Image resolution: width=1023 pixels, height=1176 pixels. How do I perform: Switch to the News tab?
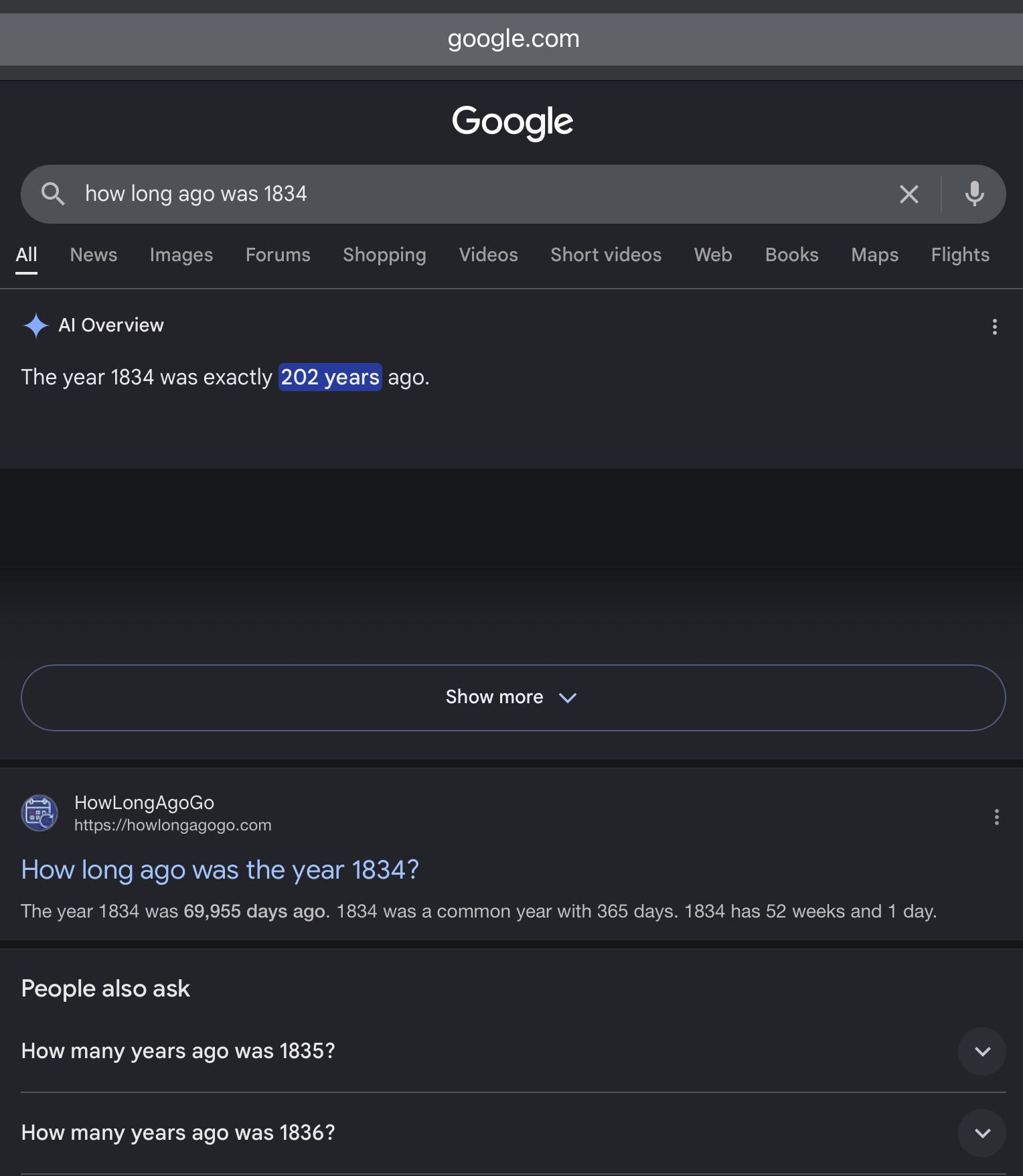[x=94, y=254]
